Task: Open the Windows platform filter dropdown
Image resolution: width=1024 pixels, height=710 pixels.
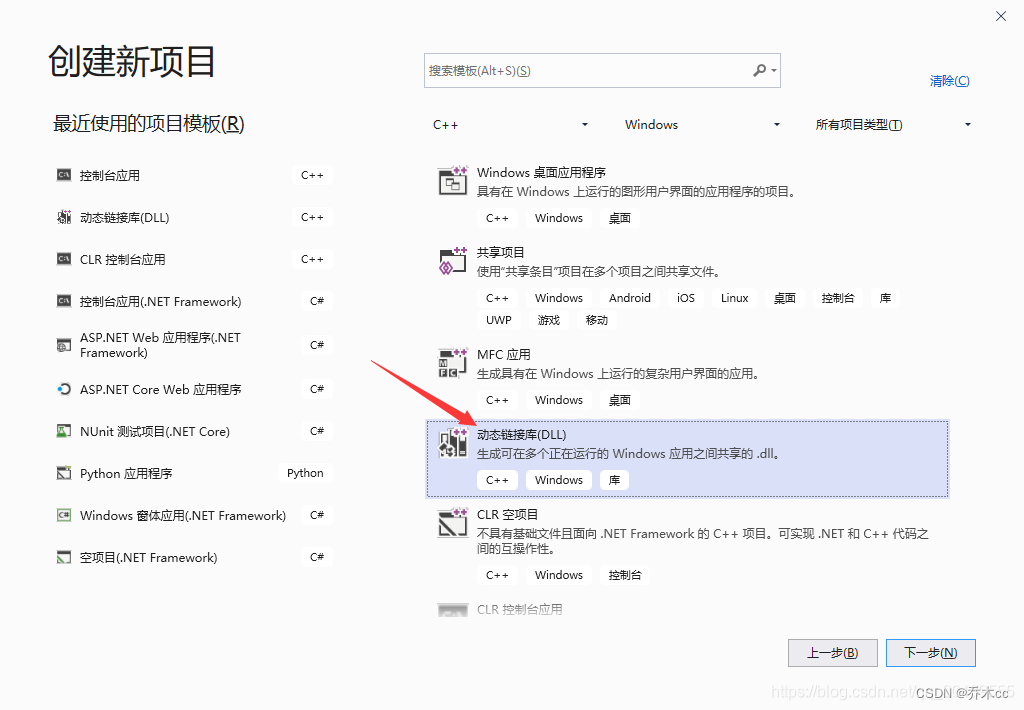Action: pyautogui.click(x=702, y=125)
